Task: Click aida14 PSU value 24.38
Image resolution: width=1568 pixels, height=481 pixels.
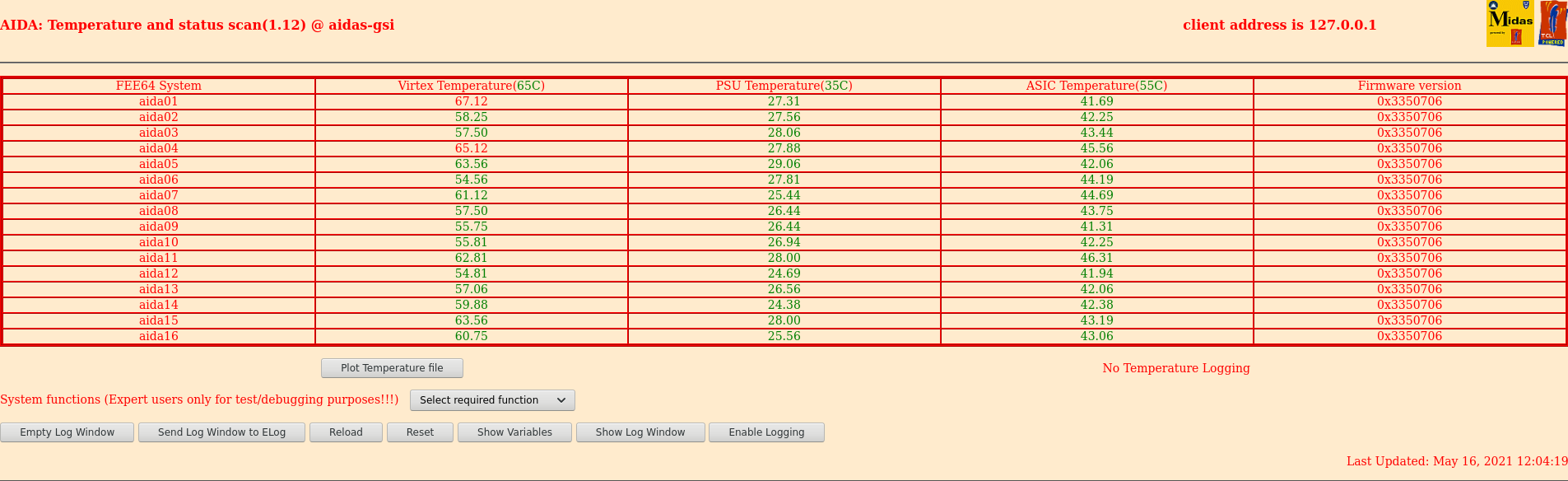Action: (x=784, y=305)
